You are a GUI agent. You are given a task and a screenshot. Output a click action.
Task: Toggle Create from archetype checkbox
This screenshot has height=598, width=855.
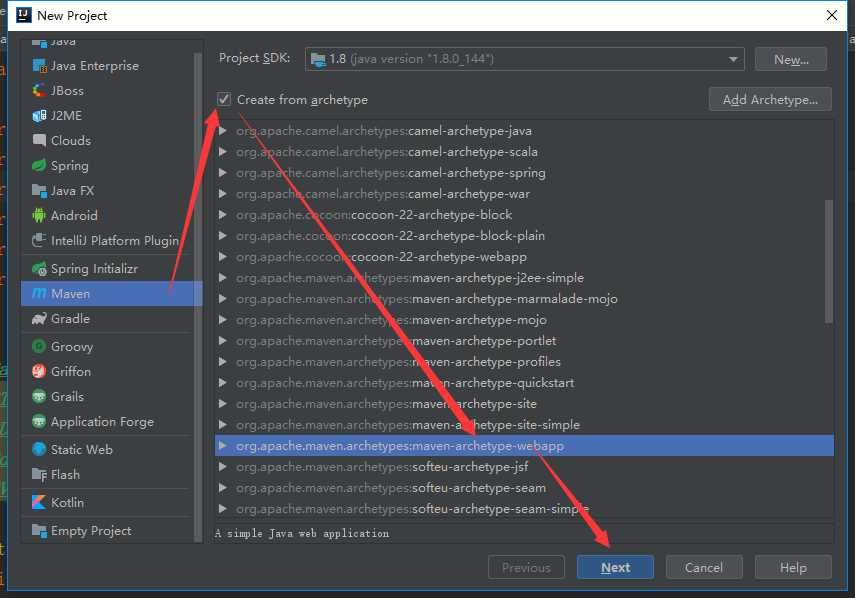[224, 99]
